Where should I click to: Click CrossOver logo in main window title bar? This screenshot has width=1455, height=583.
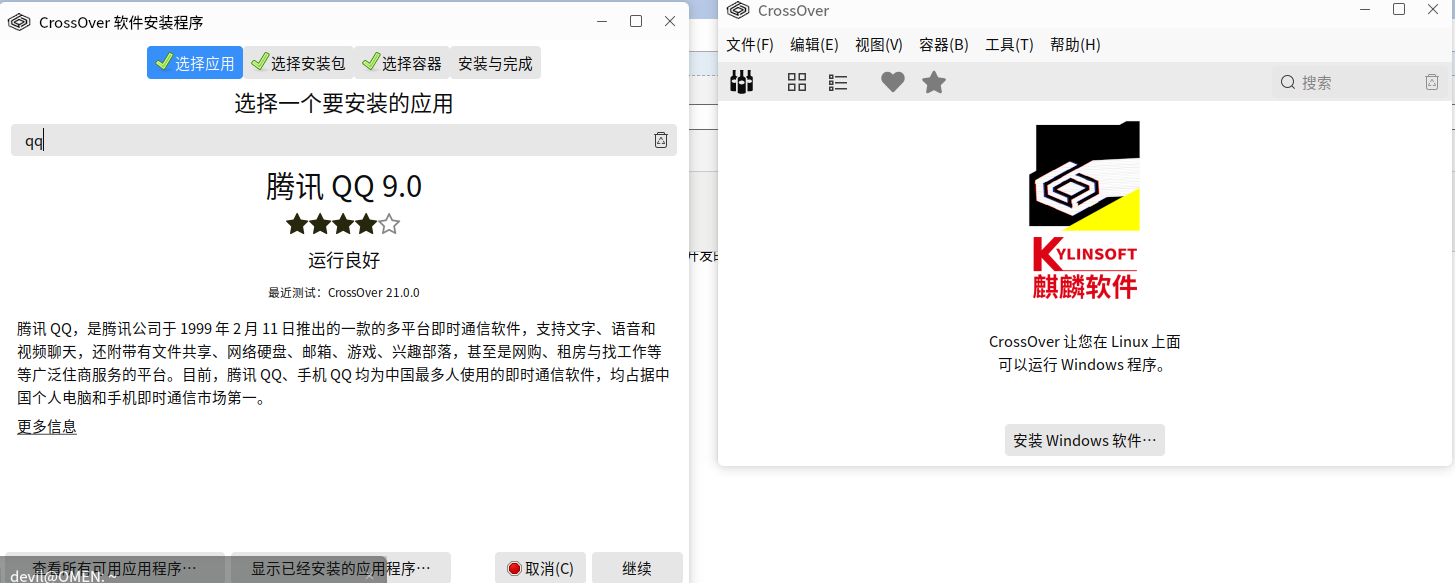738,10
